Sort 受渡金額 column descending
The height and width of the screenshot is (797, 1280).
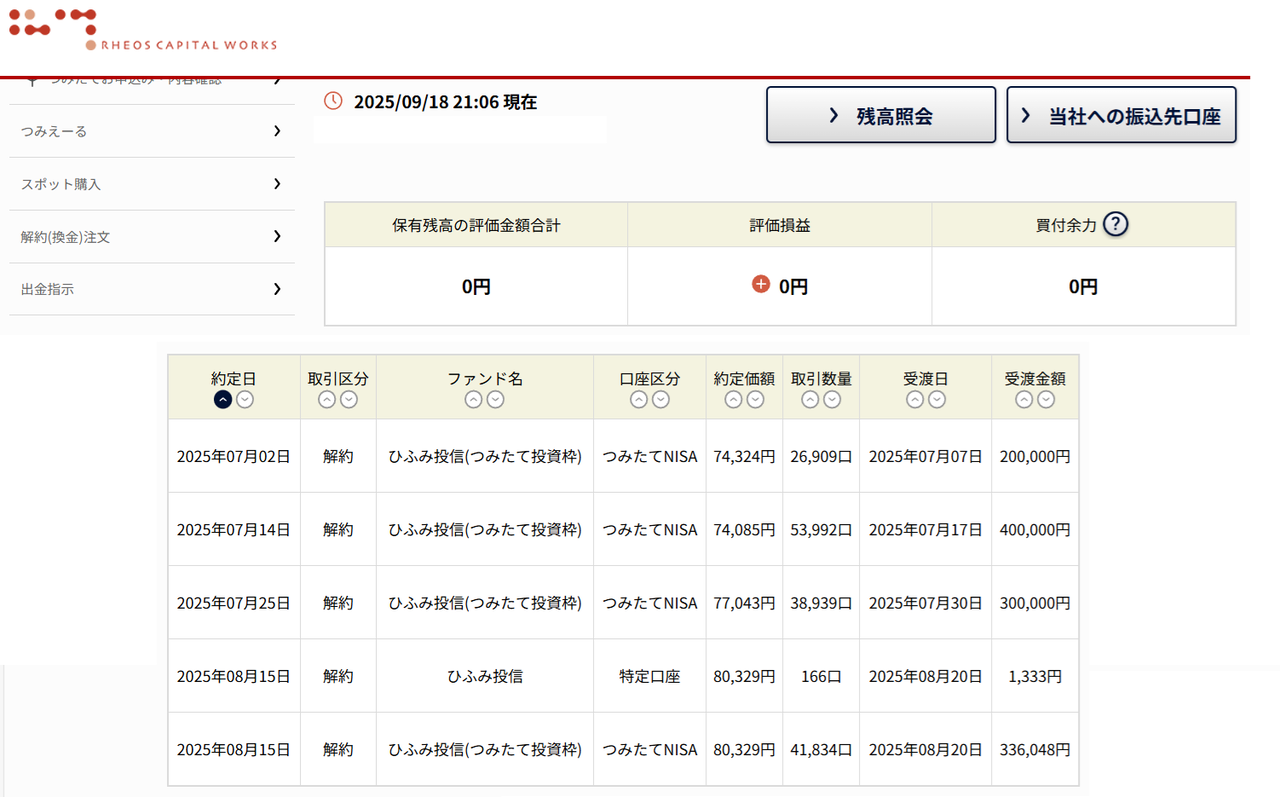click(1046, 399)
